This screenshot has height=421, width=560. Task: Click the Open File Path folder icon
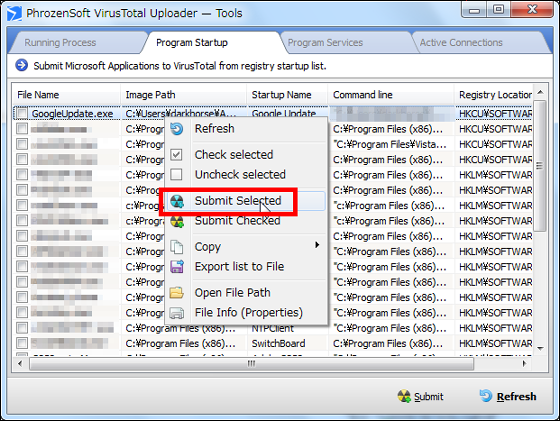(176, 293)
